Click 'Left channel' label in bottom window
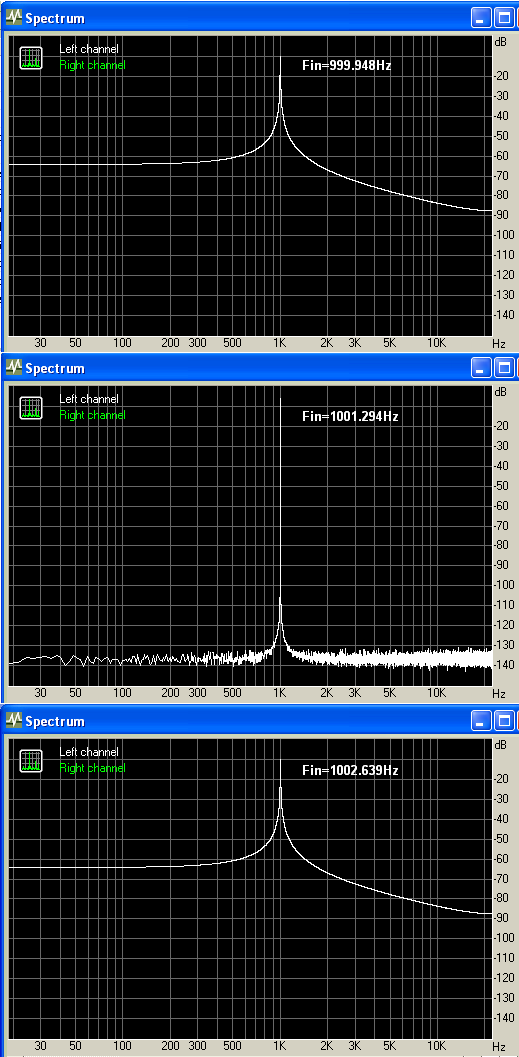The width and height of the screenshot is (519, 1057). click(89, 752)
